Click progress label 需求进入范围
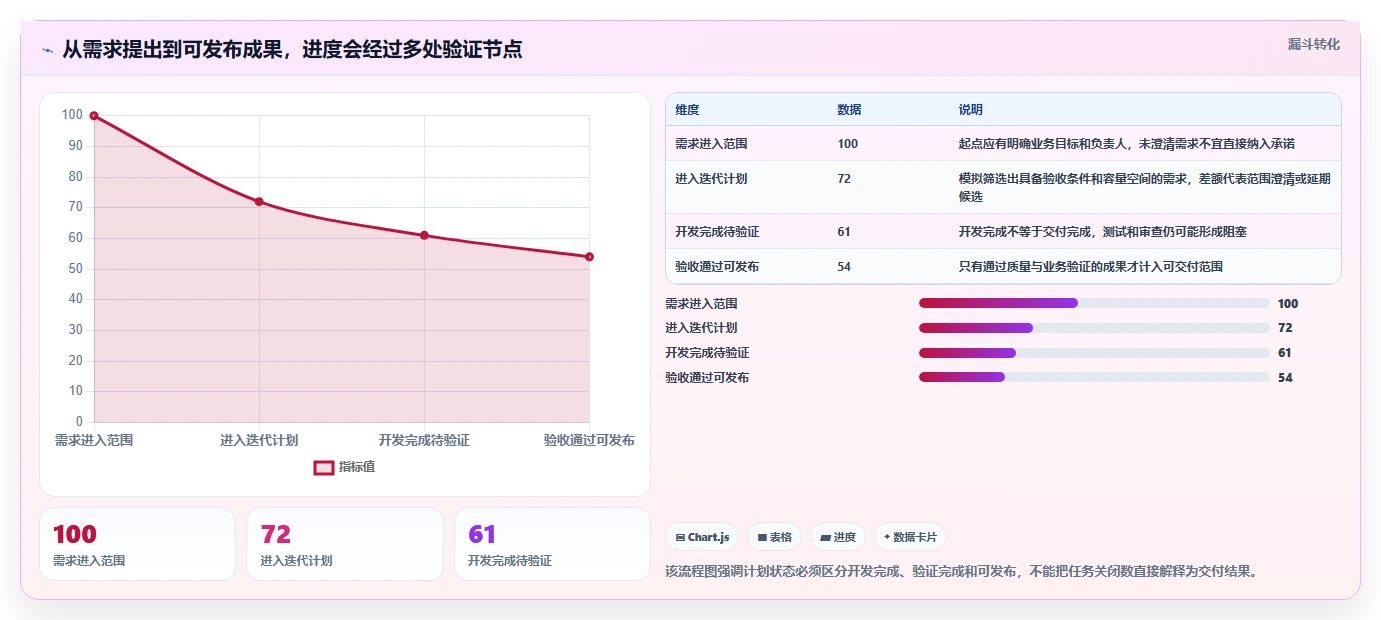 click(701, 303)
